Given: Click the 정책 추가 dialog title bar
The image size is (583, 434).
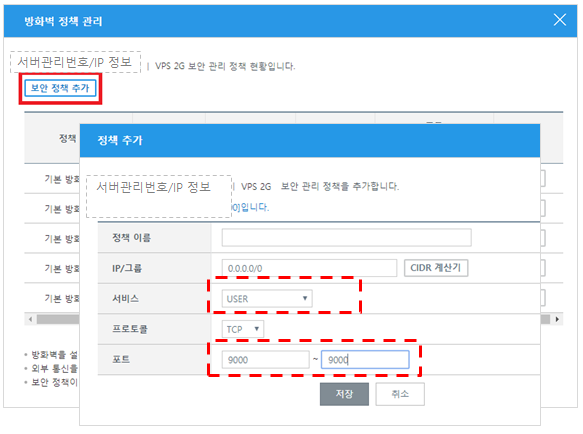Looking at the screenshot, I should pos(310,141).
